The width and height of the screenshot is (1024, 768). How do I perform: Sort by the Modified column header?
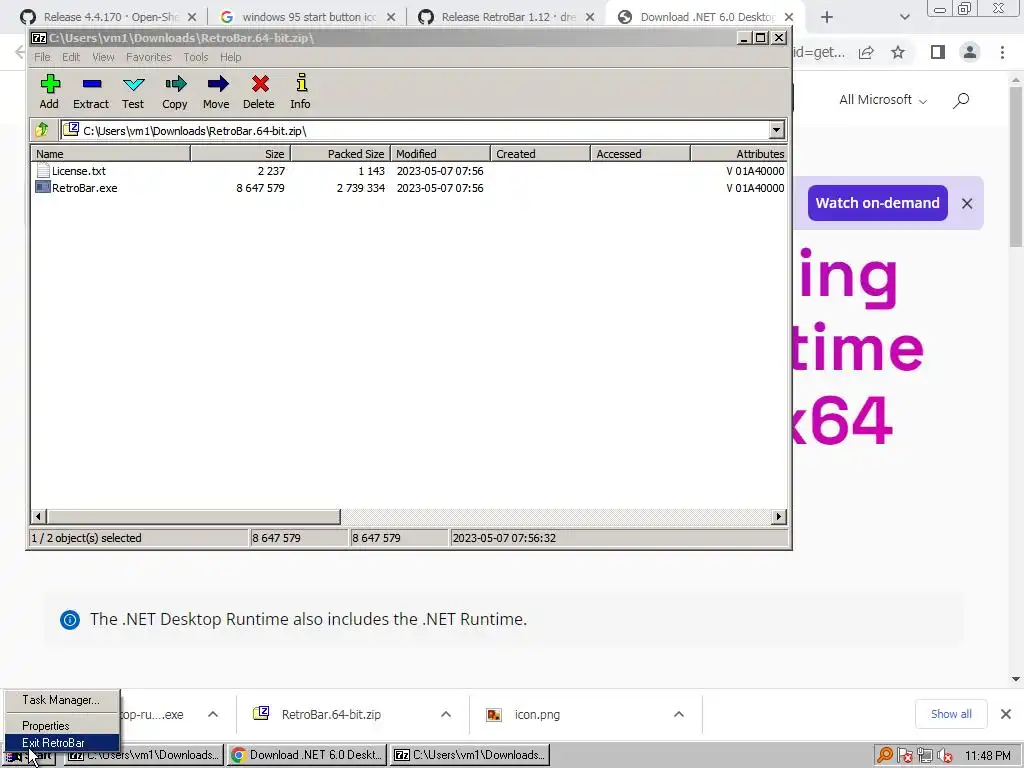pyautogui.click(x=440, y=153)
